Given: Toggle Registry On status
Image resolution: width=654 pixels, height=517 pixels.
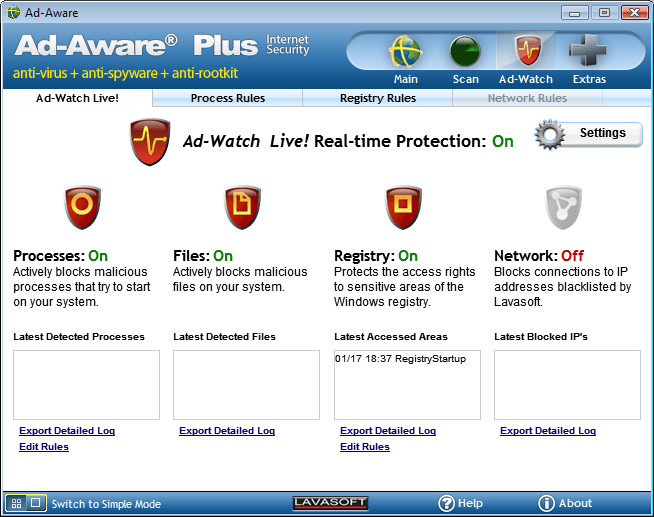Looking at the screenshot, I should click(x=408, y=256).
